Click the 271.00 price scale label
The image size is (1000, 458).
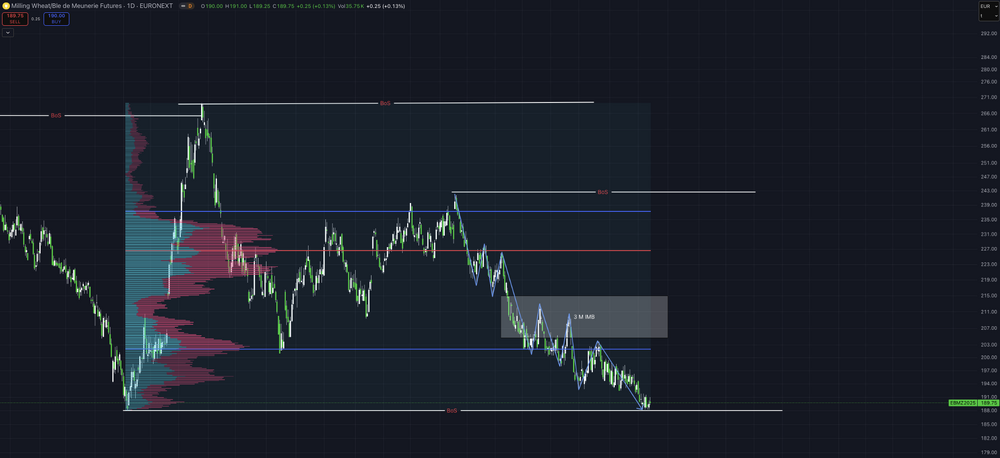[x=989, y=97]
